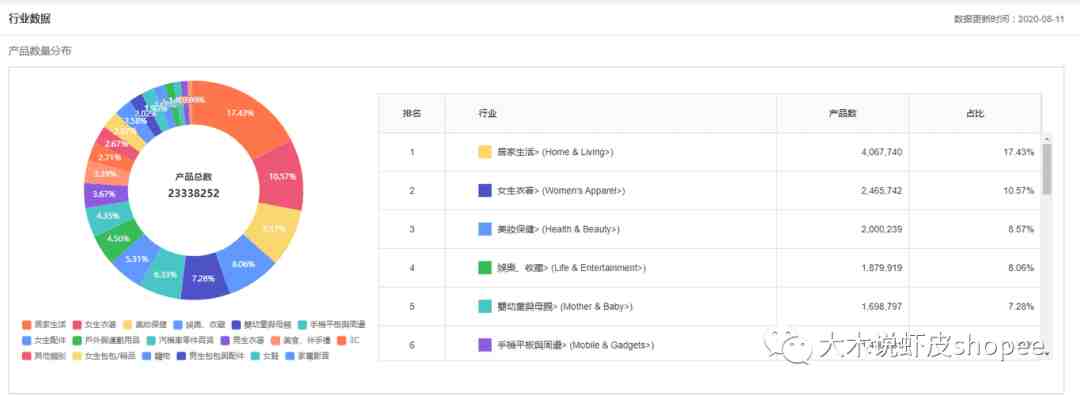The image size is (1080, 396).
Task: Click the yellow swatch beside Home & Living
Action: 485,152
